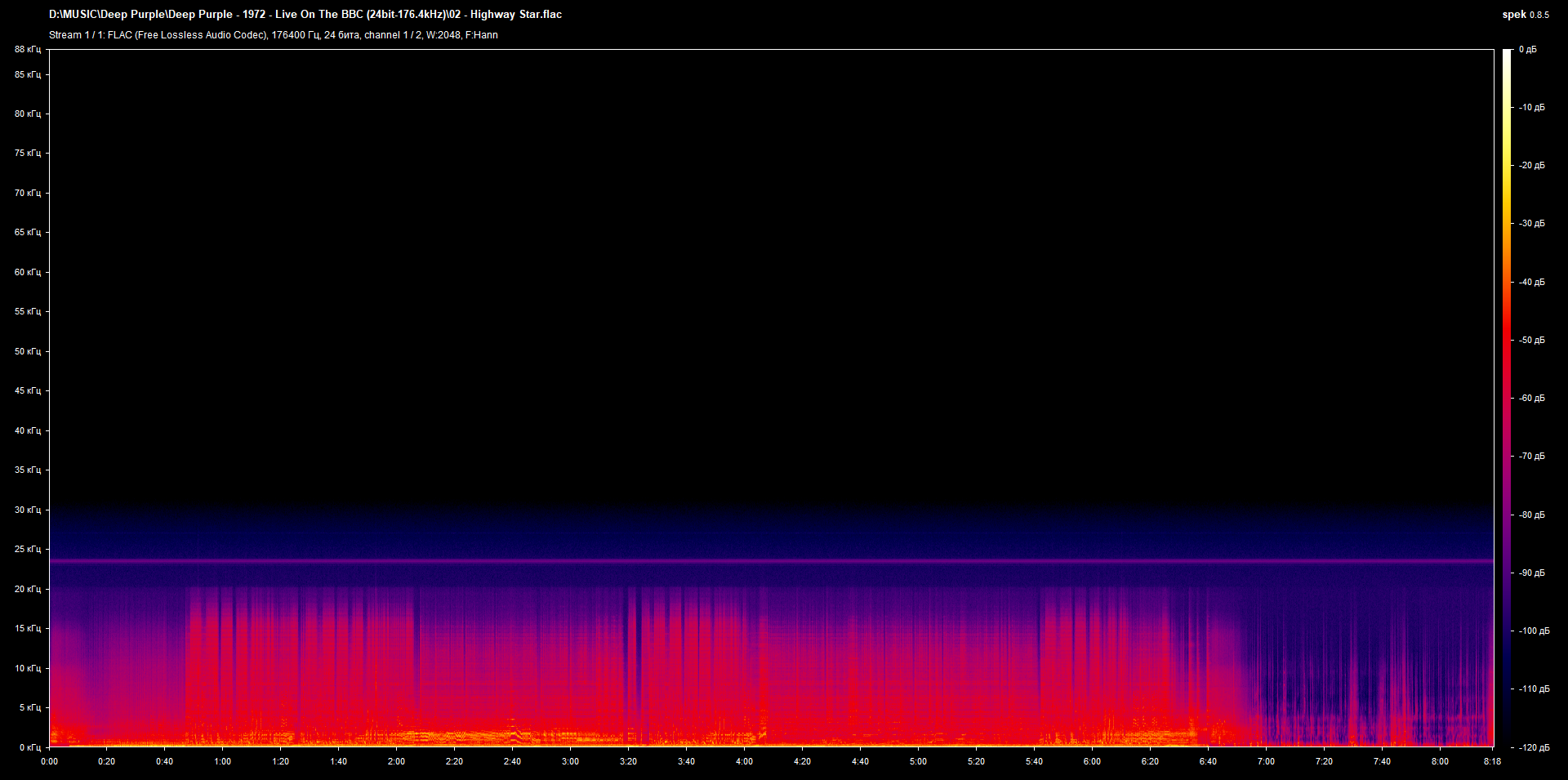Click the 88 кГц top frequency label
The image size is (1568, 780).
(x=27, y=50)
